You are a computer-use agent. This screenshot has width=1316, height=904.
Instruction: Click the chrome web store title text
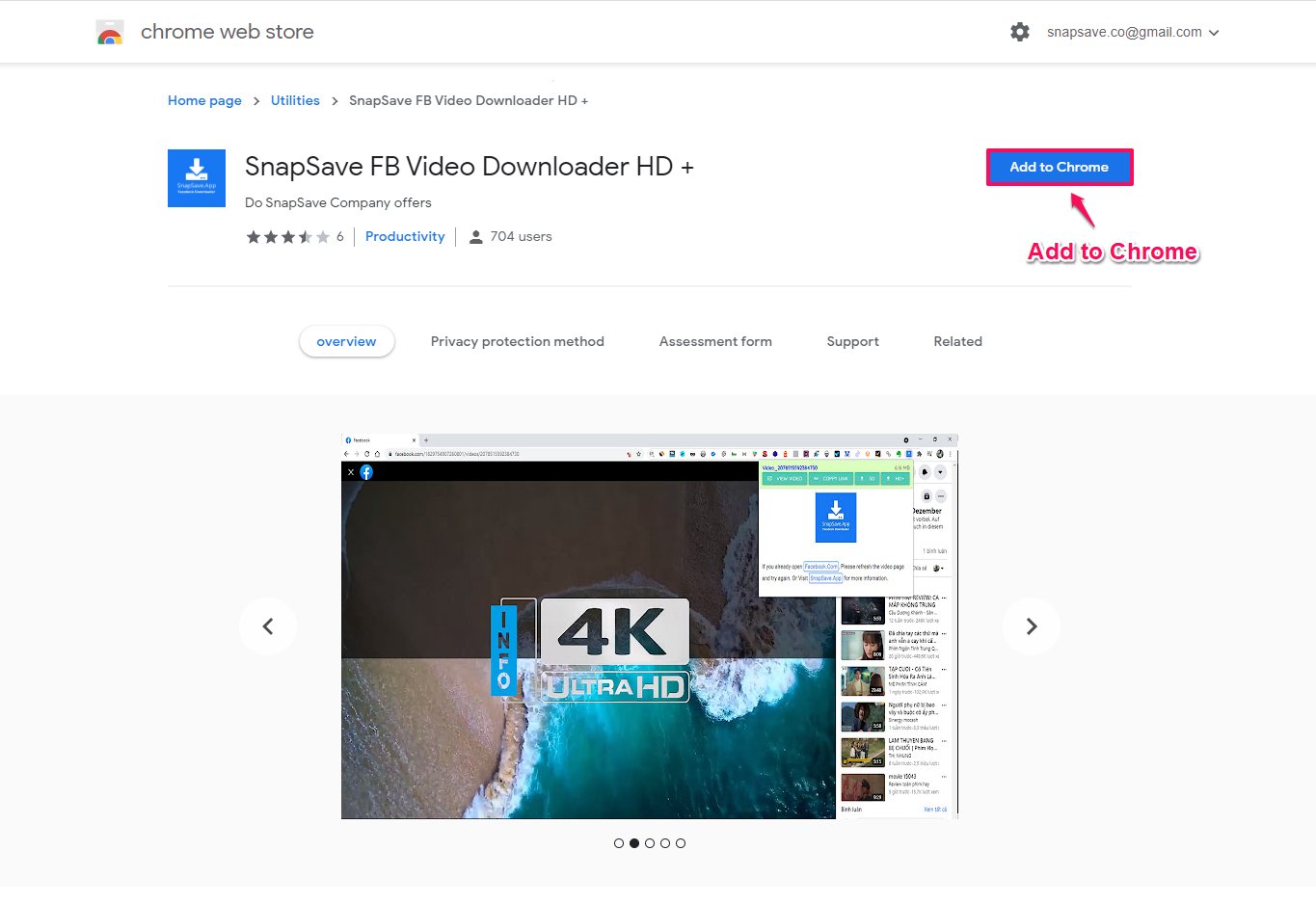click(228, 32)
